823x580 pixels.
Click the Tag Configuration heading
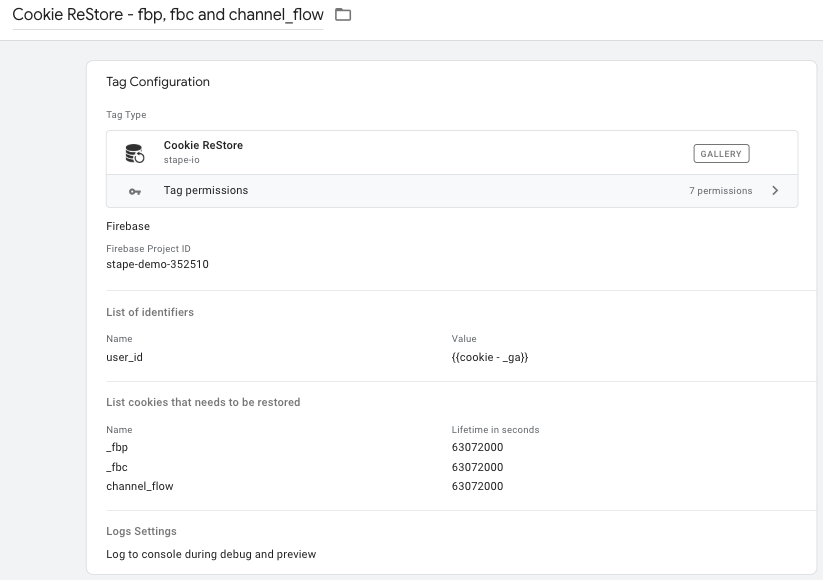pos(158,82)
